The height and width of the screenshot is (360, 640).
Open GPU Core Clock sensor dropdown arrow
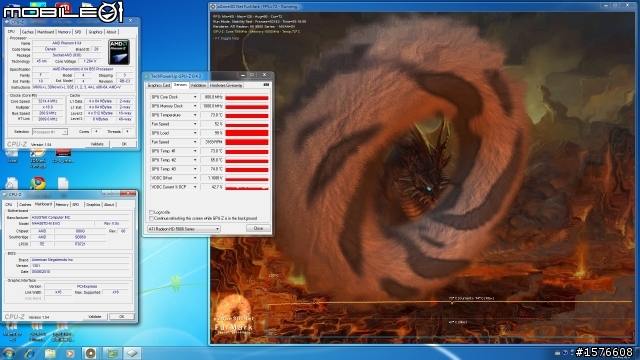pyautogui.click(x=195, y=97)
